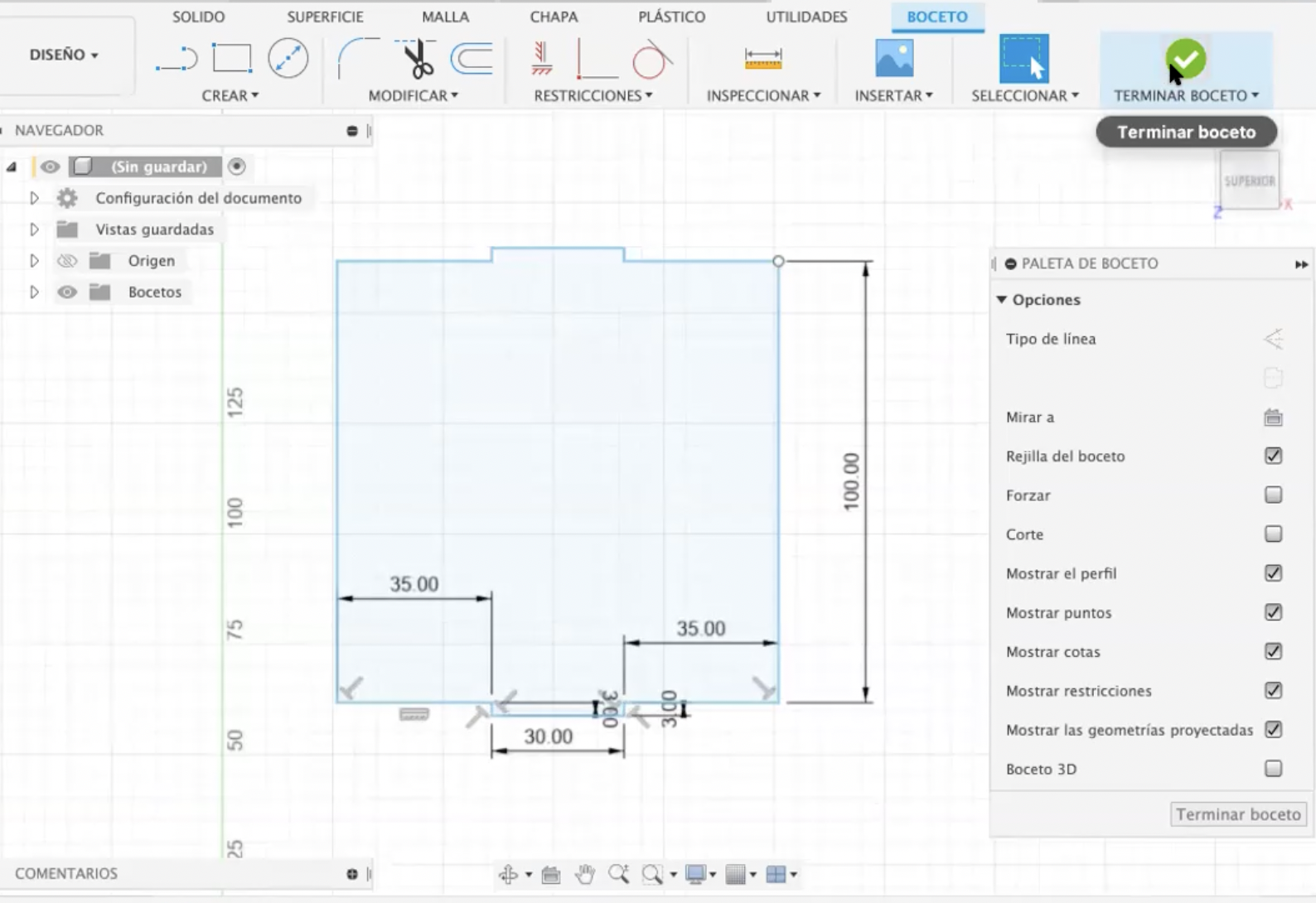This screenshot has width=1316, height=903.
Task: Select the Pan hand tool
Action: (x=585, y=874)
